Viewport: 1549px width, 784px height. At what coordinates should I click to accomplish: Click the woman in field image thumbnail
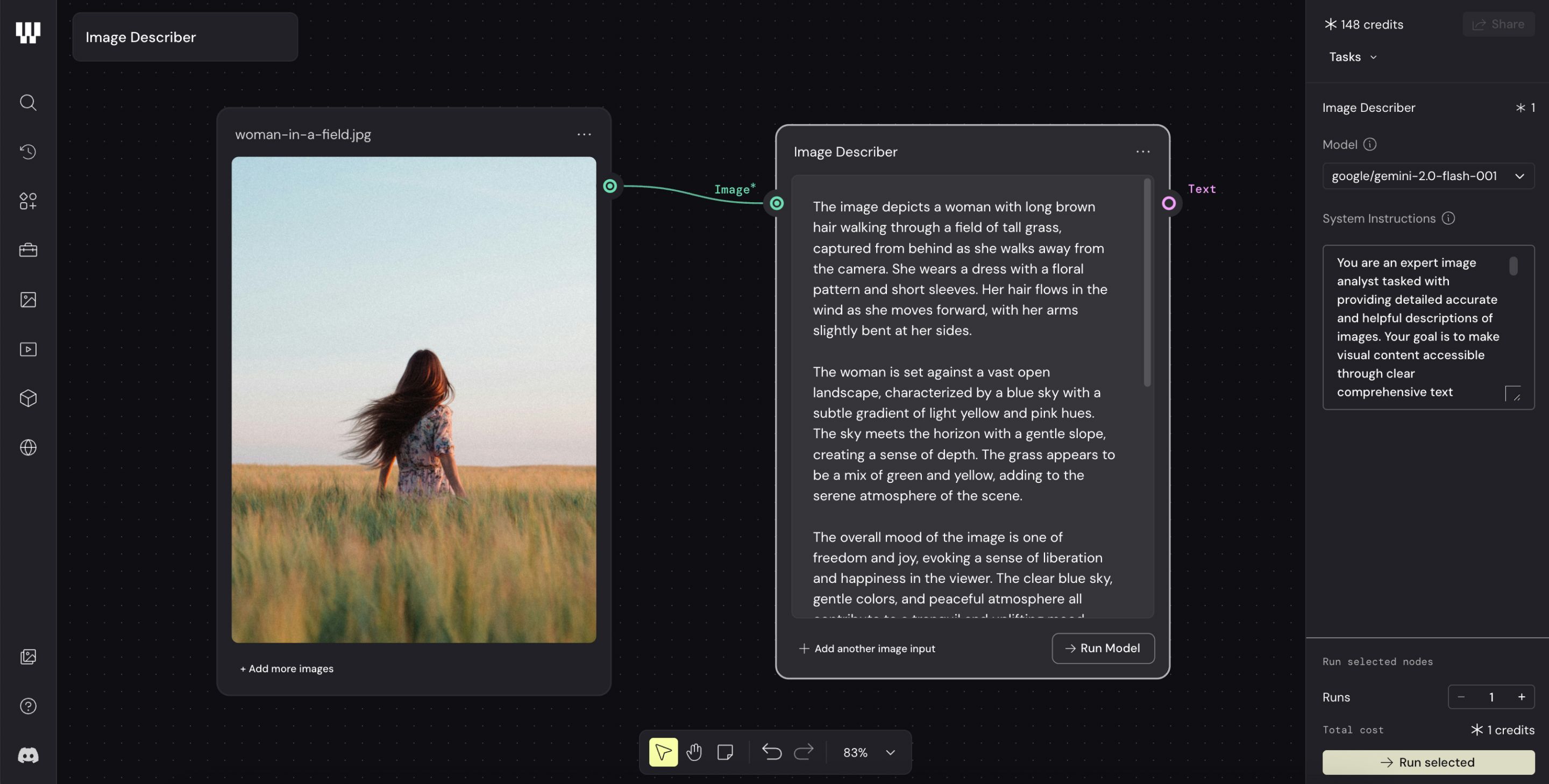(414, 400)
